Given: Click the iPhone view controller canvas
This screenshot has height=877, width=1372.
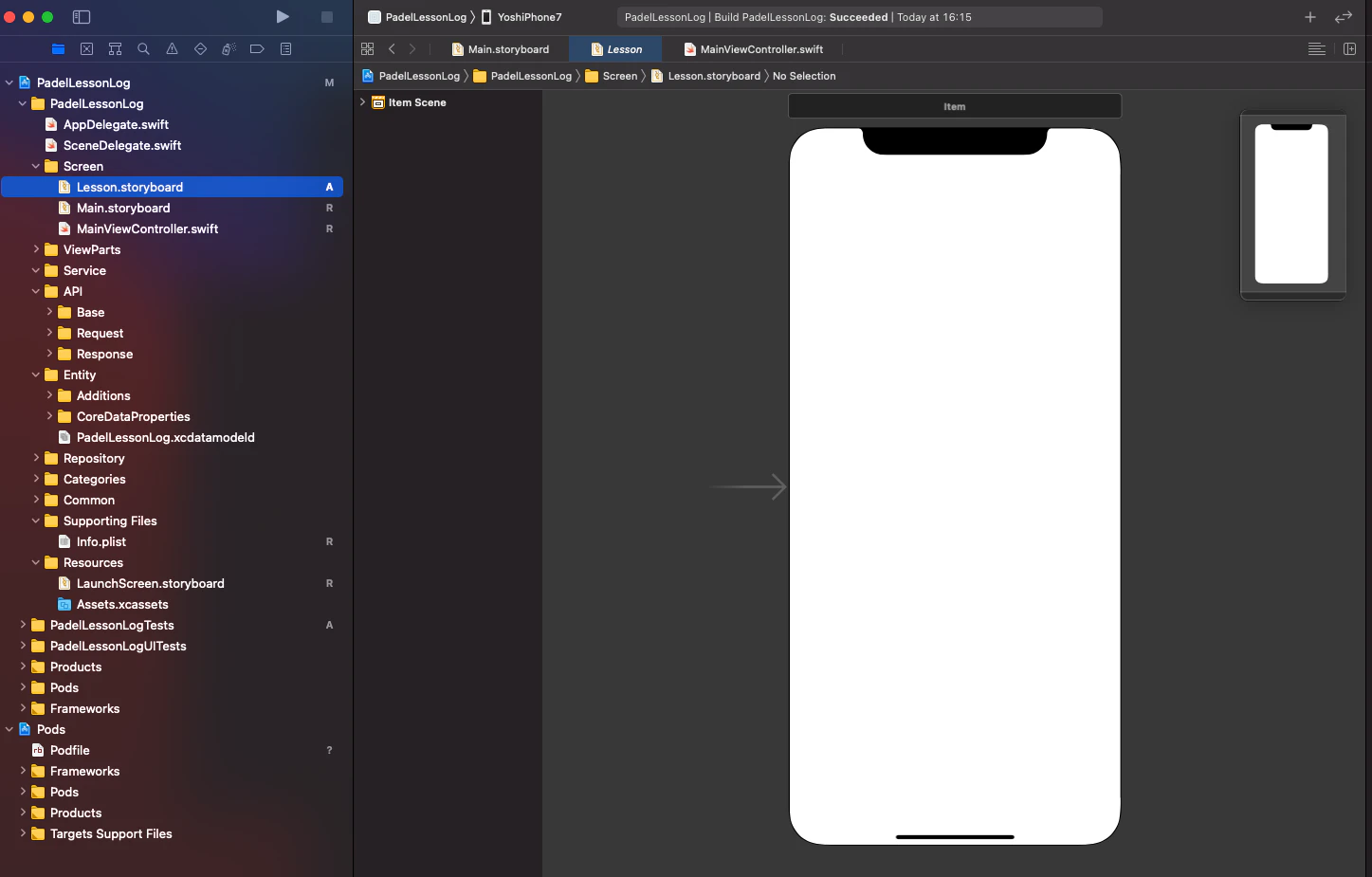Looking at the screenshot, I should (x=955, y=486).
